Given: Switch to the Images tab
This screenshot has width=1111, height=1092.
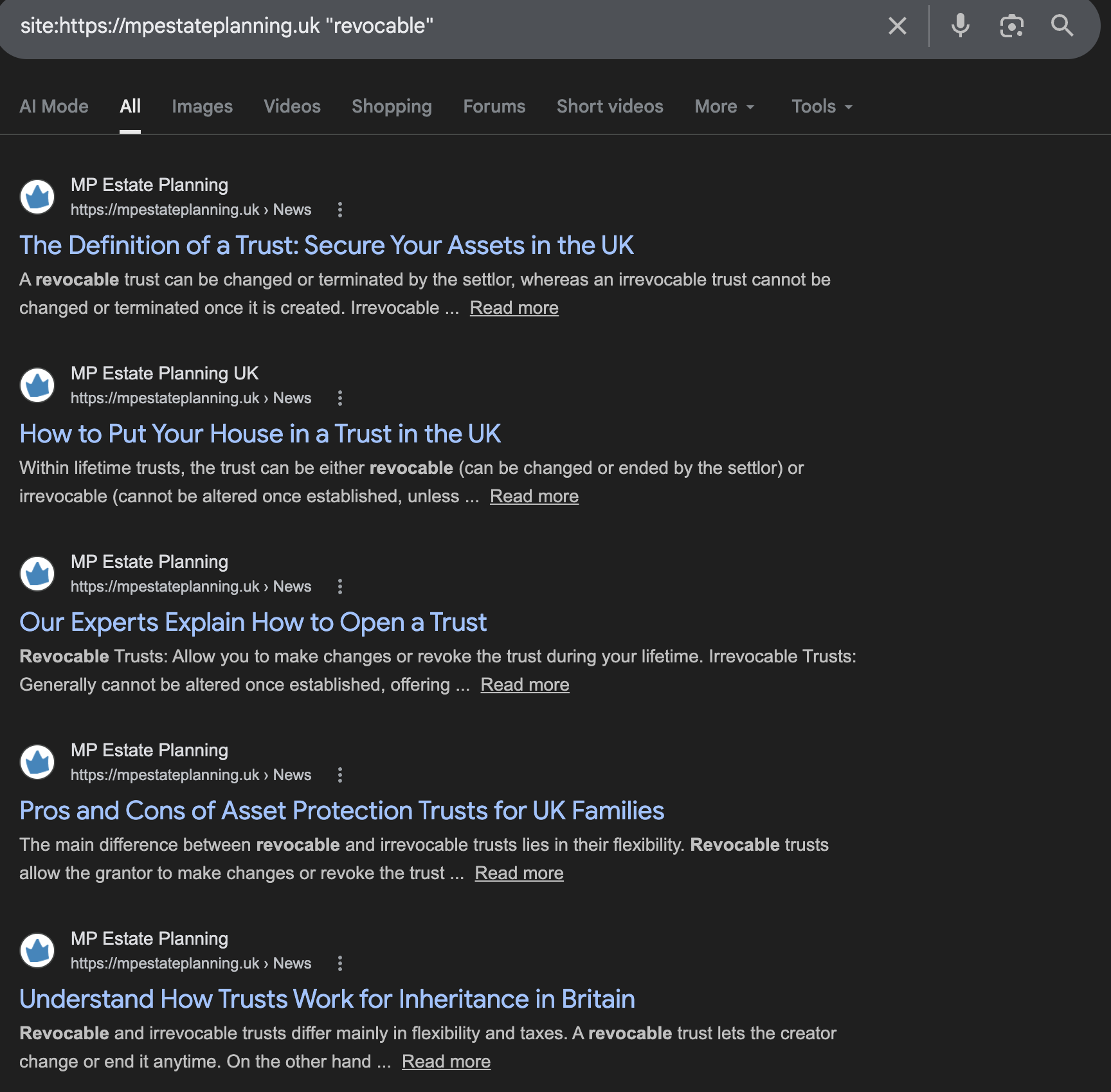Looking at the screenshot, I should (202, 107).
